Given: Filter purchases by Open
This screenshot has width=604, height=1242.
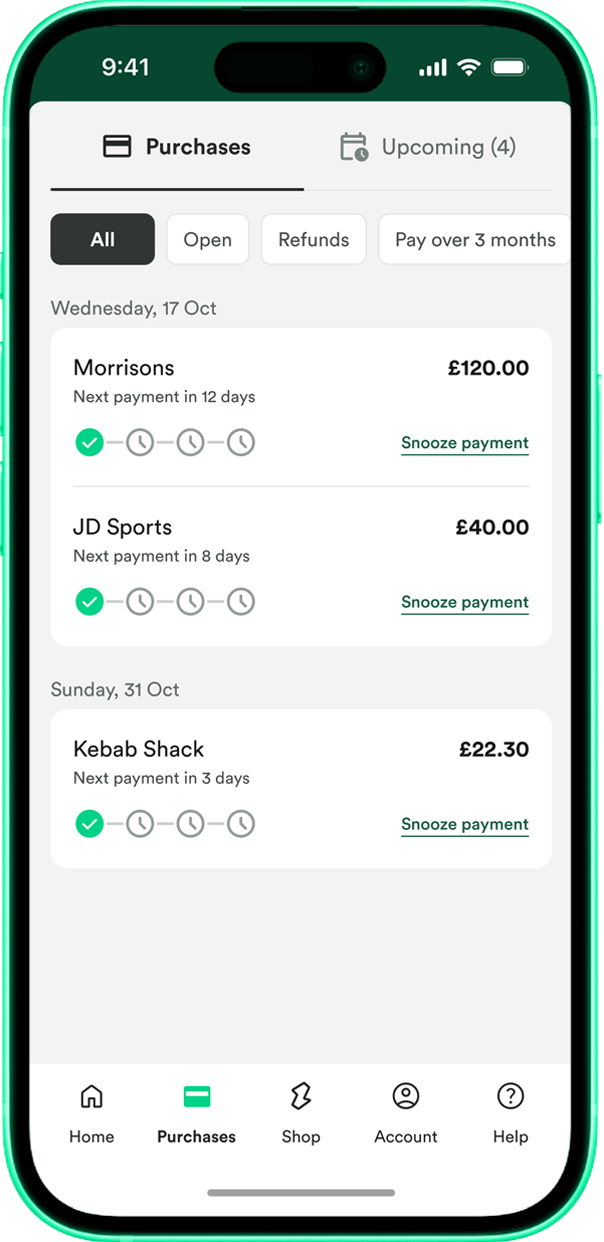Looking at the screenshot, I should pyautogui.click(x=207, y=239).
